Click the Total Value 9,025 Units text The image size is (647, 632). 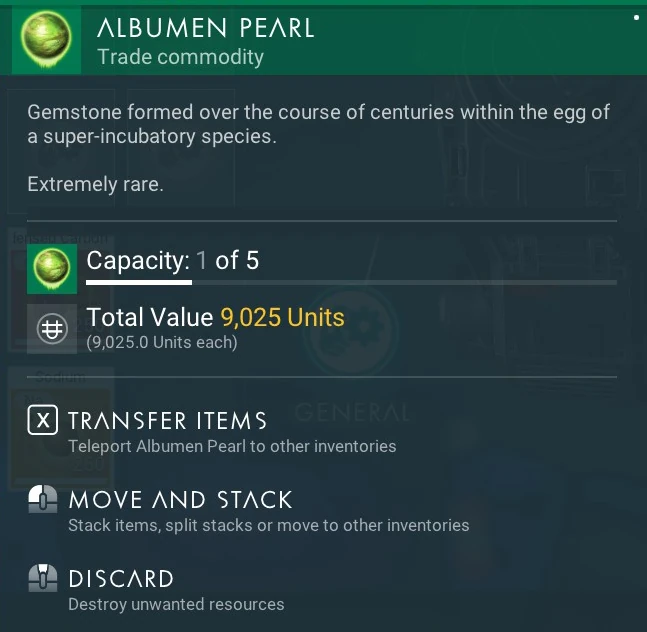coord(215,318)
